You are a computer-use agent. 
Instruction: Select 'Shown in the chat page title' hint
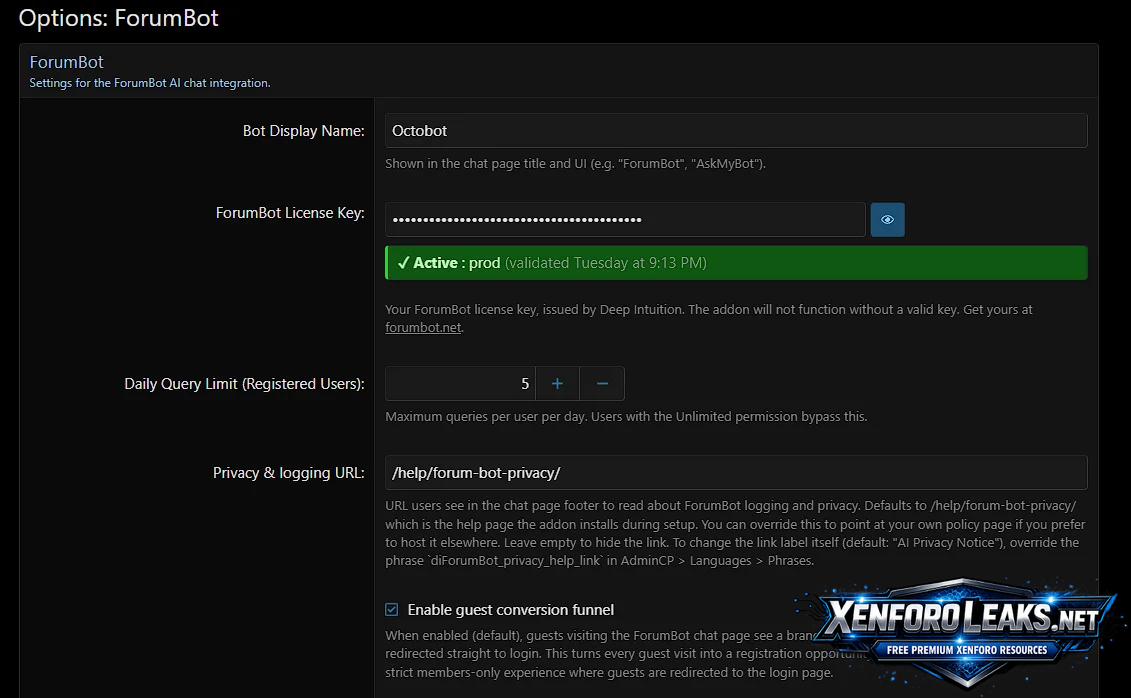point(575,164)
